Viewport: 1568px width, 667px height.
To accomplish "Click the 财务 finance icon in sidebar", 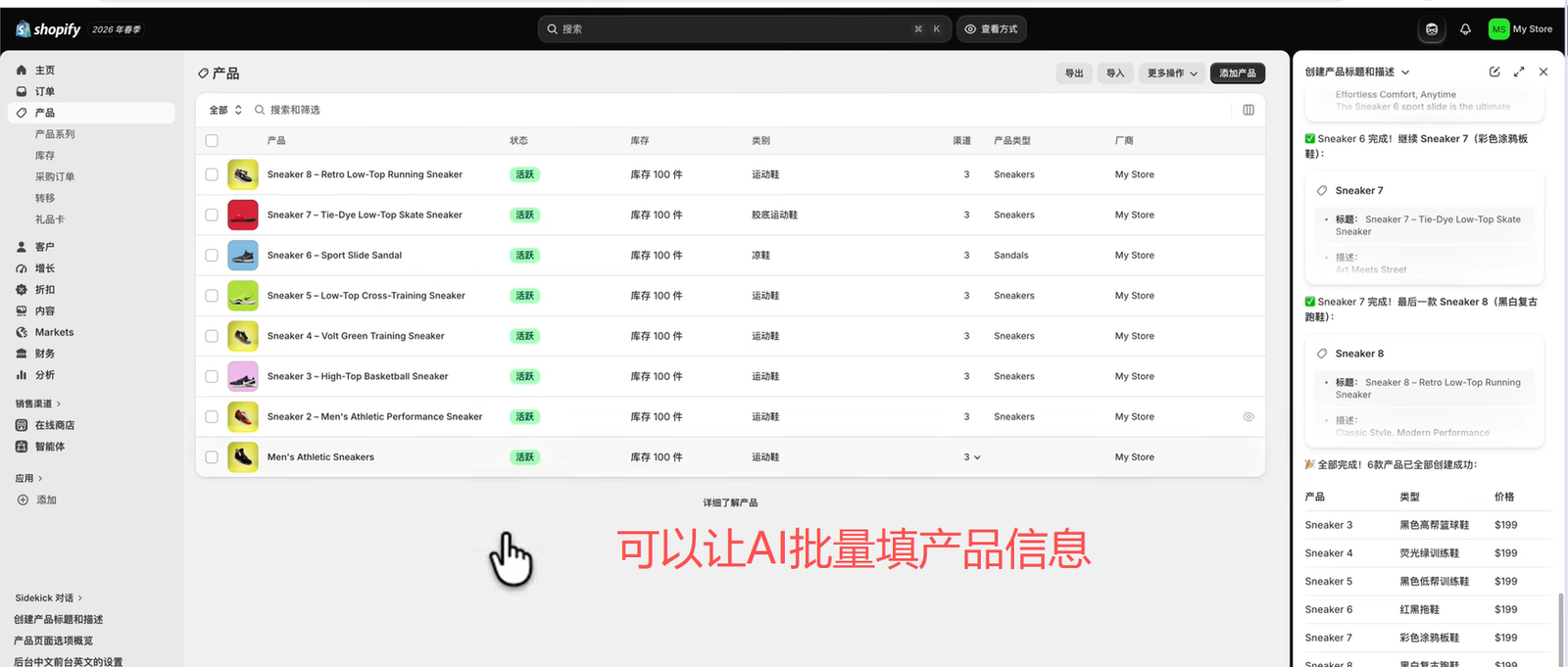I will click(22, 354).
